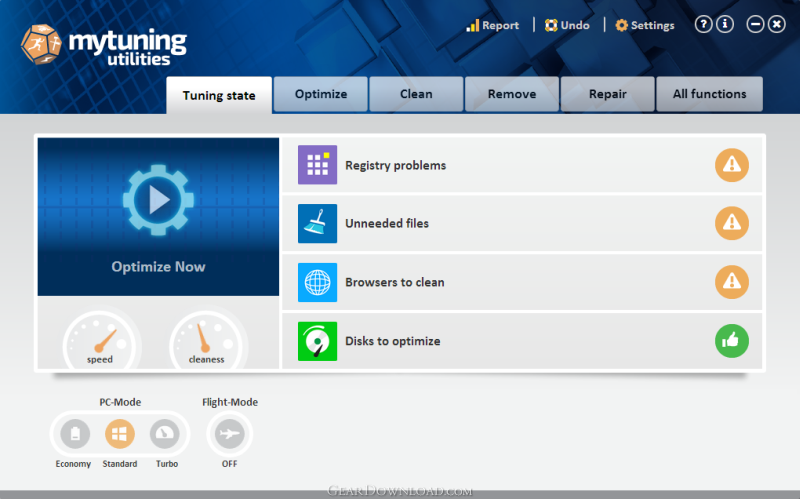Open the Remove tab
This screenshot has height=499, width=800.
coord(512,94)
